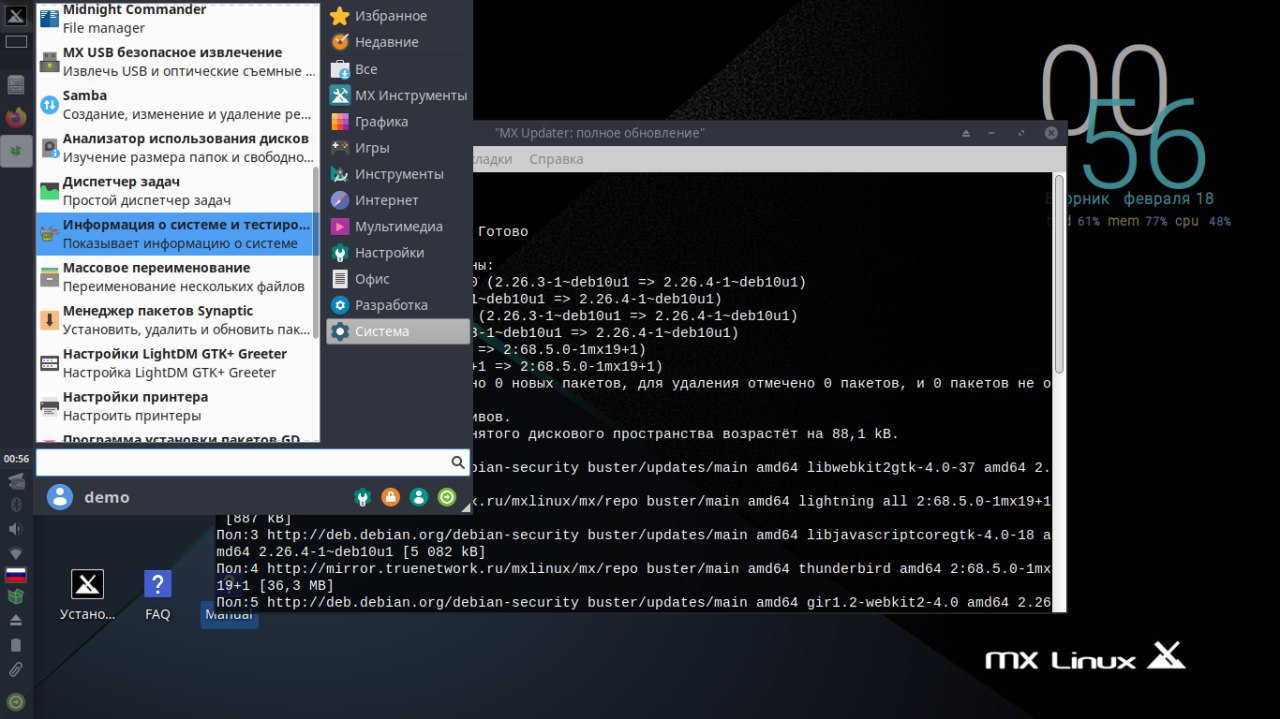Select the Избранное category
1280x719 pixels.
coord(398,16)
